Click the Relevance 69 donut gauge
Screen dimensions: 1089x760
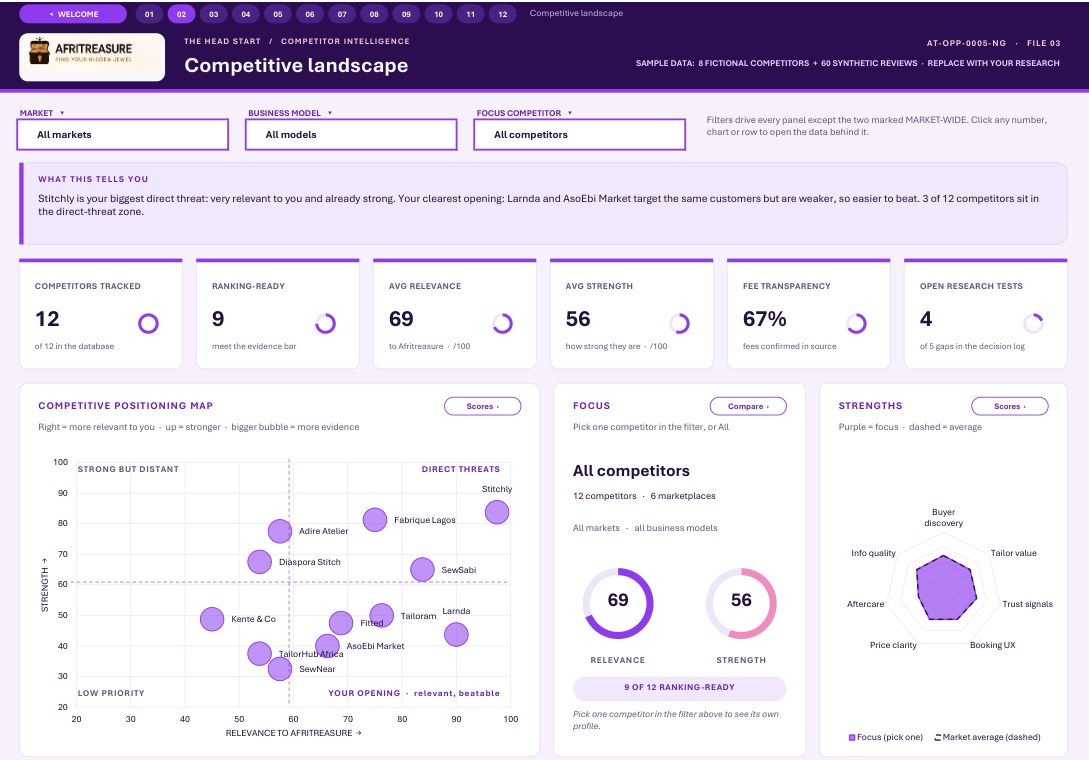click(x=618, y=603)
